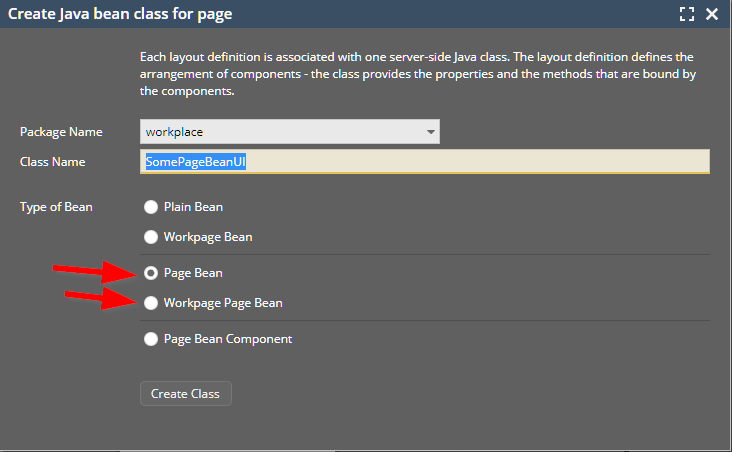Click the highlighted 'SomePageBeanUI' text
The height and width of the screenshot is (452, 732).
pyautogui.click(x=196, y=162)
